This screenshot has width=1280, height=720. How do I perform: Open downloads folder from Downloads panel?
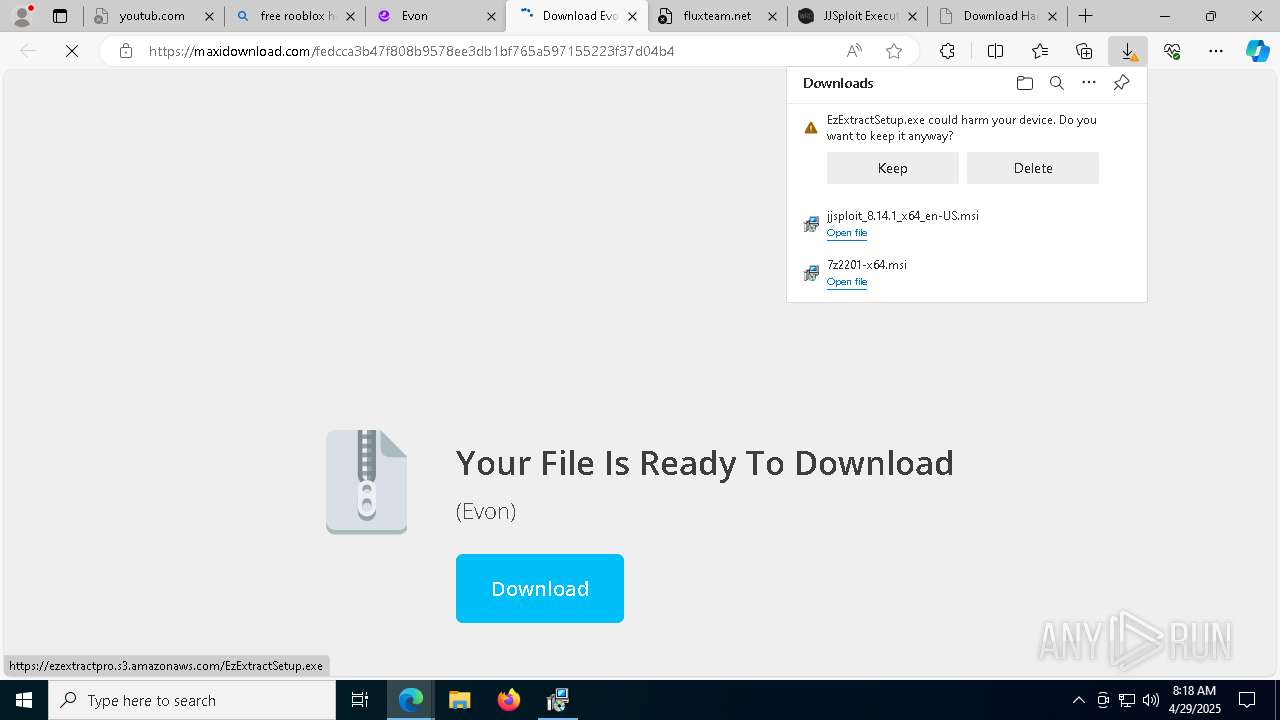pos(1024,83)
